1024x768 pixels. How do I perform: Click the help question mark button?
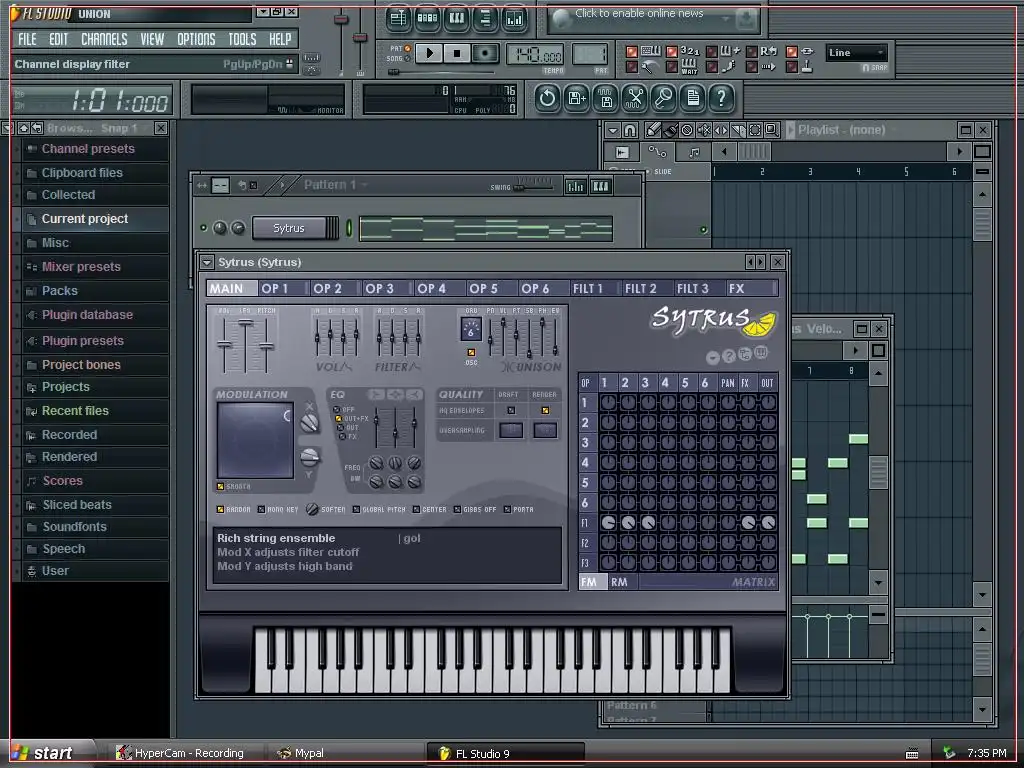click(721, 99)
